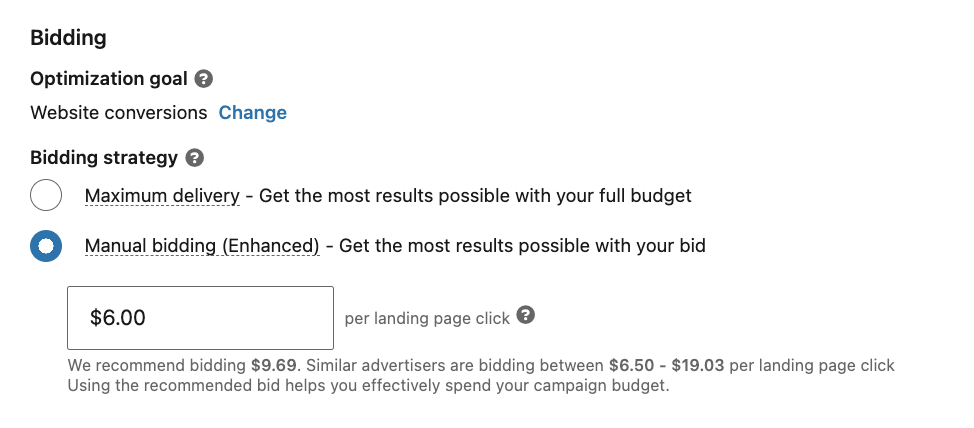Click the underlined Manual bidding (Enhanced) label

(202, 247)
